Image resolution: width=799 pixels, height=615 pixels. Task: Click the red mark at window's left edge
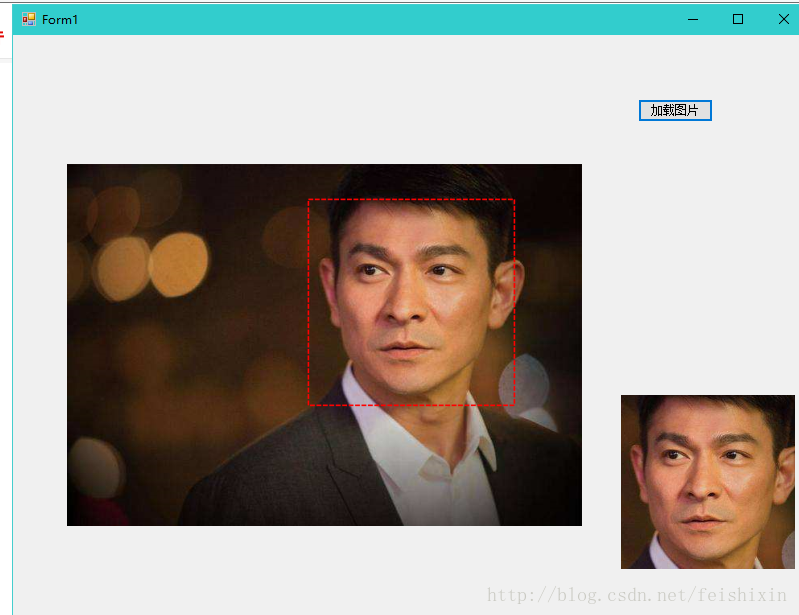tap(2, 35)
